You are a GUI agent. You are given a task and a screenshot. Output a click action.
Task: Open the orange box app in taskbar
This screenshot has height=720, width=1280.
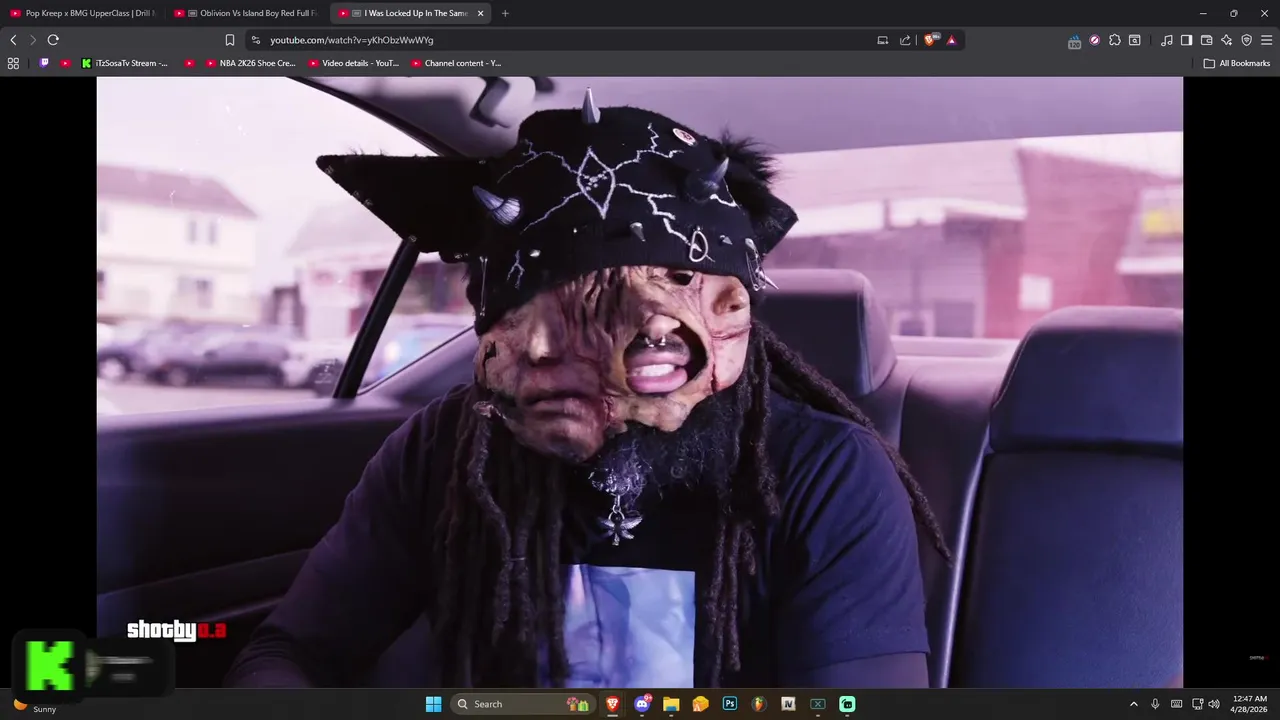[x=700, y=704]
